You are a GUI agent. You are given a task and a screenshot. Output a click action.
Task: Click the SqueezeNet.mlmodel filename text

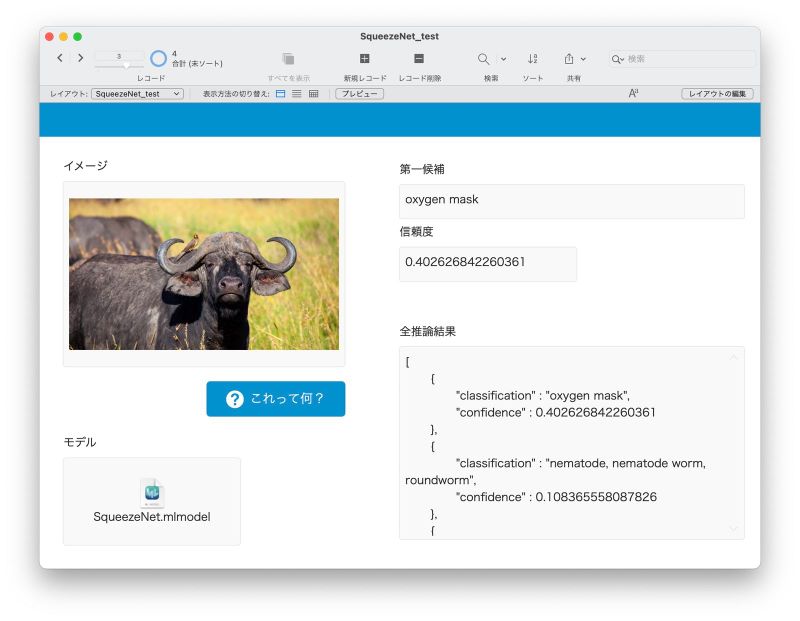[x=152, y=517]
